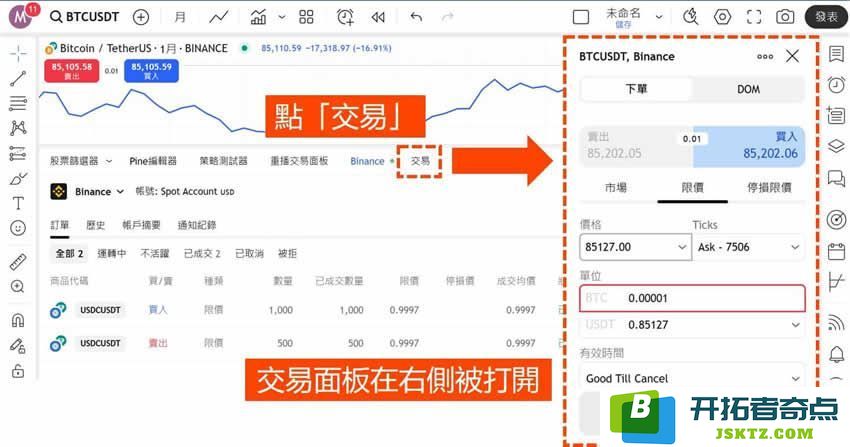This screenshot has width=850, height=447.
Task: Select the brush drawing tool
Action: click(x=18, y=178)
